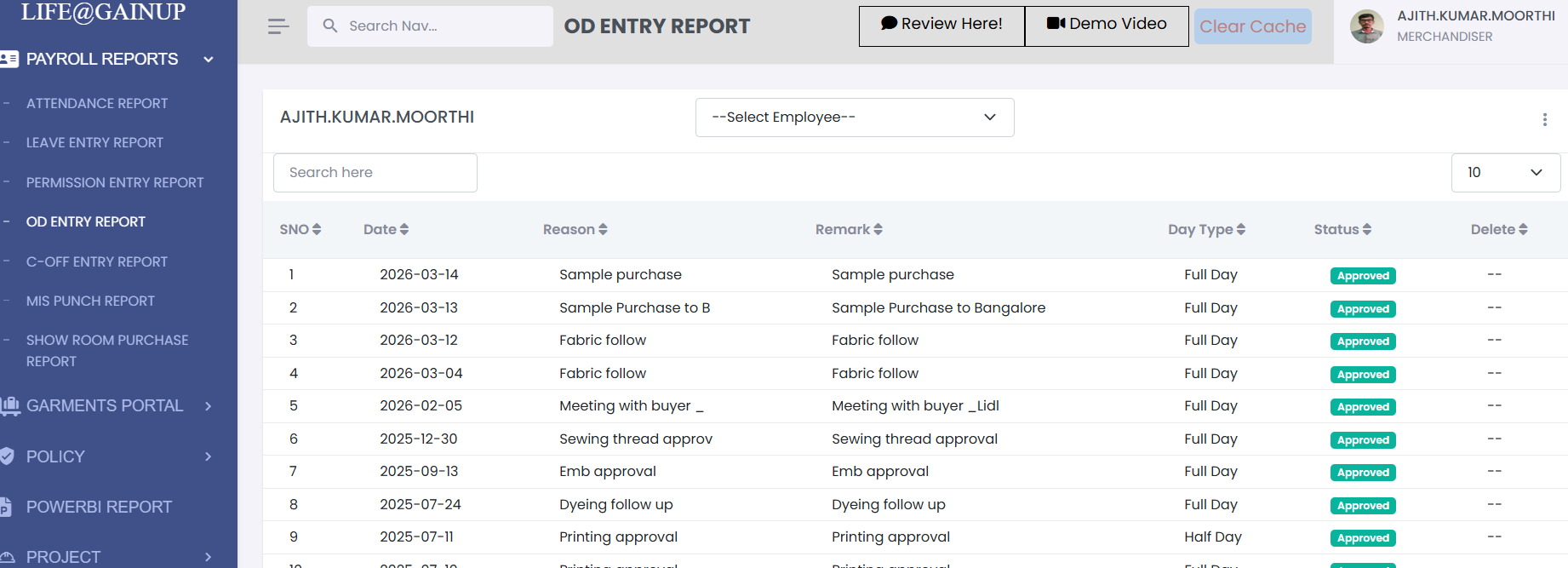Open the PowerBI Report menu
Image resolution: width=1568 pixels, height=568 pixels.
coord(99,507)
